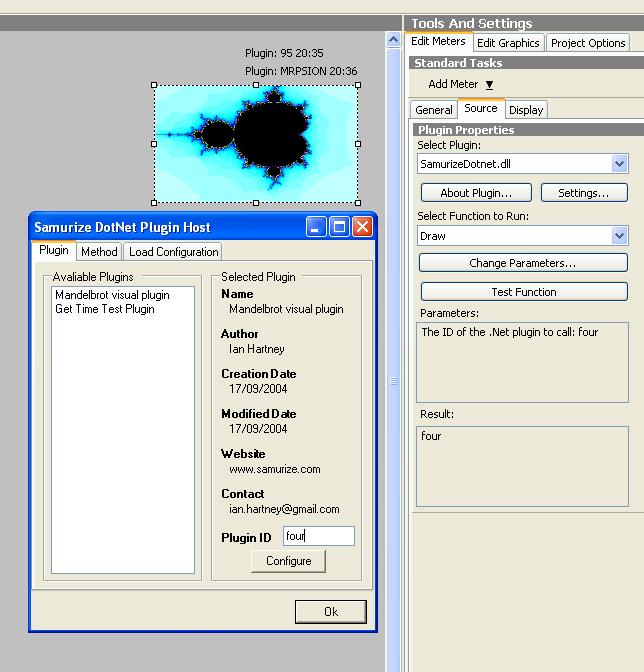This screenshot has height=672, width=644.
Task: Click Configure in the Plugin Host dialog
Action: point(288,561)
